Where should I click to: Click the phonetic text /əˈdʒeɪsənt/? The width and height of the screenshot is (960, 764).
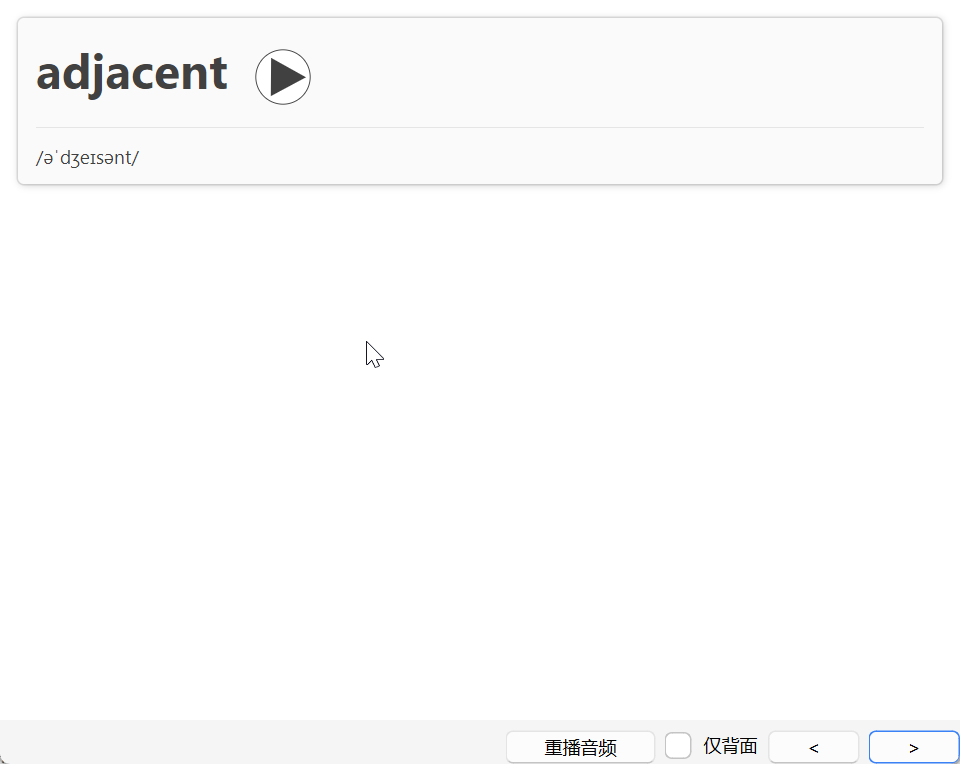coord(88,158)
